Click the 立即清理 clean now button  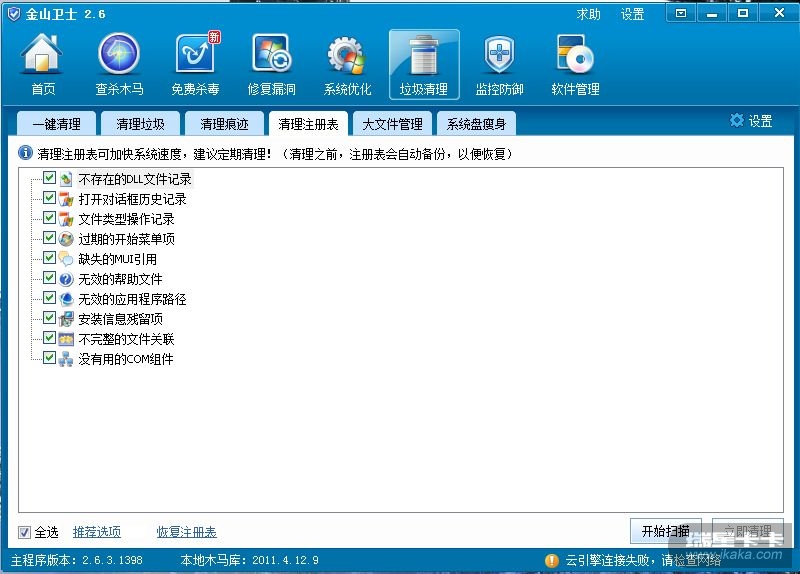[747, 531]
